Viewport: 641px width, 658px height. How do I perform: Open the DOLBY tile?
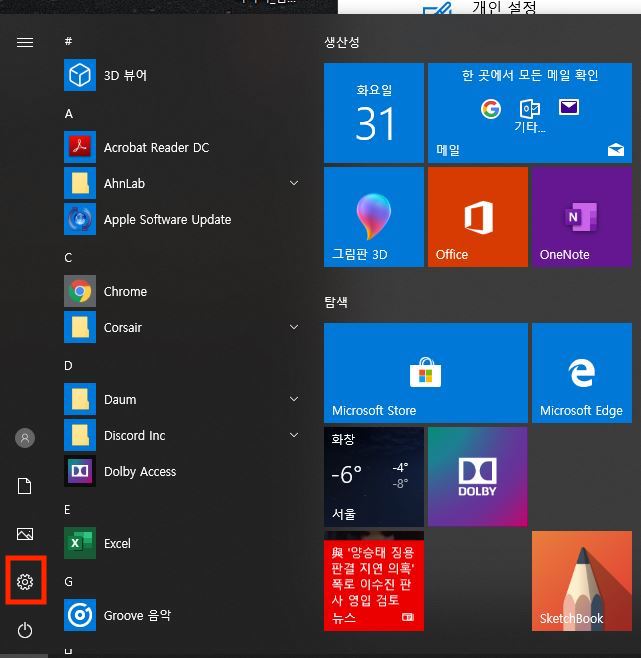click(478, 477)
